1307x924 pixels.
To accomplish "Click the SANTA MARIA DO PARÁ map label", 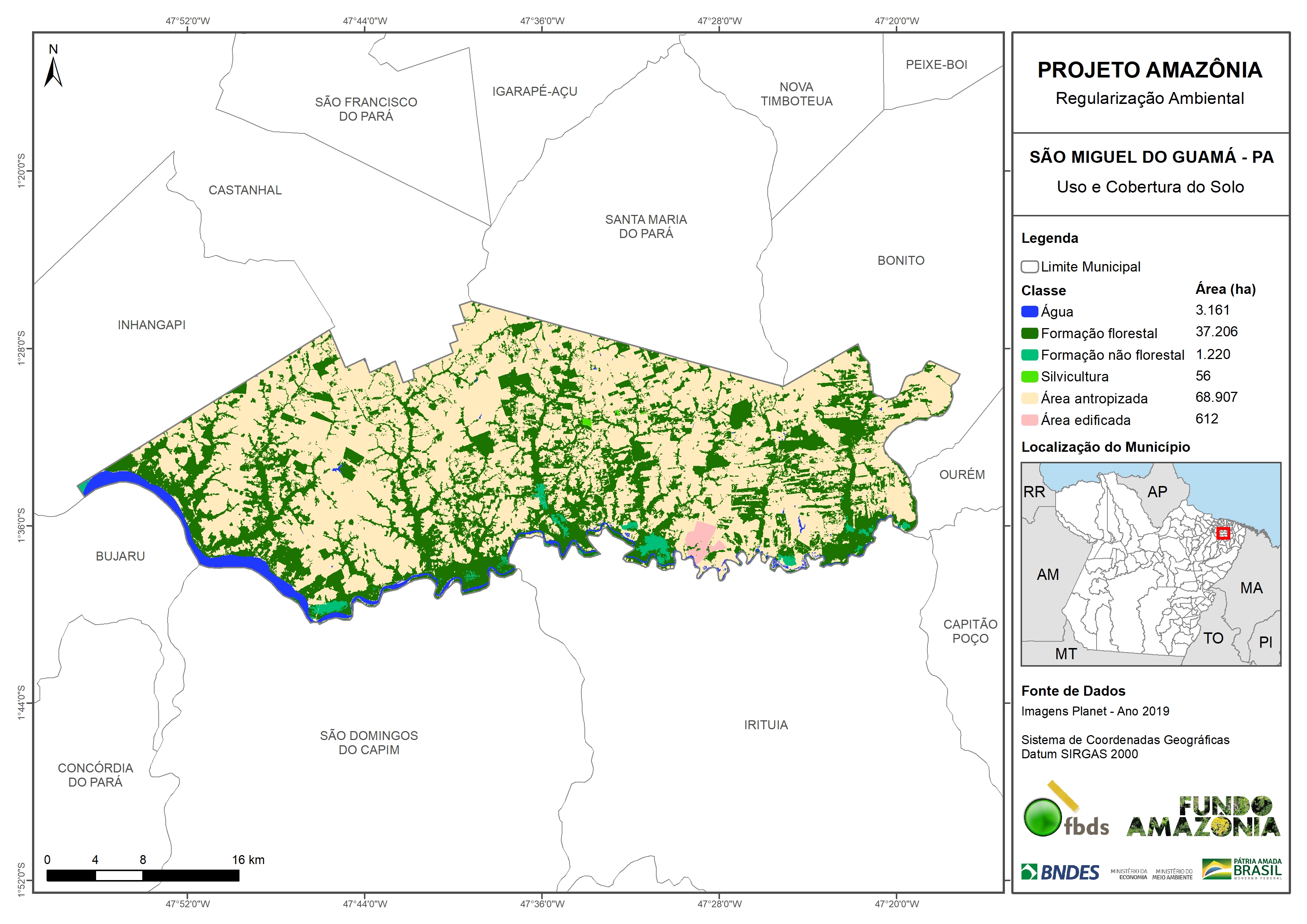I will (x=645, y=226).
